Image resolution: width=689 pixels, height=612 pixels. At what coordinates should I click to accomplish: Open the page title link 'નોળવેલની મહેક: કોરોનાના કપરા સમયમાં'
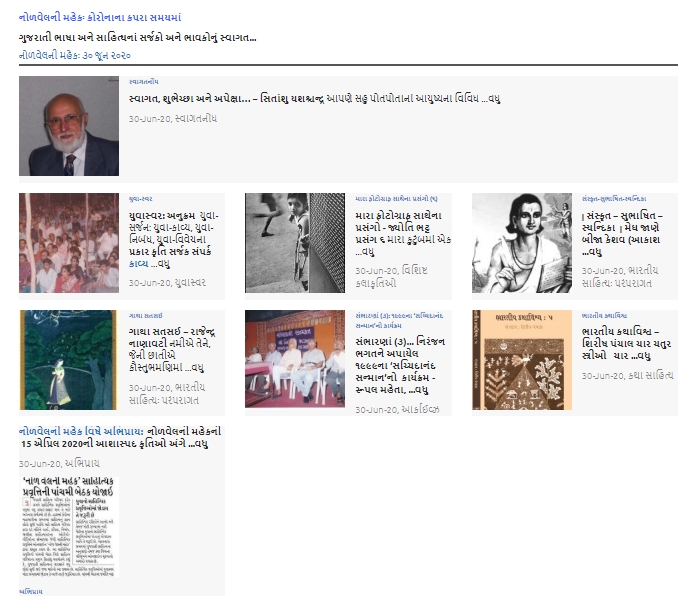100,18
